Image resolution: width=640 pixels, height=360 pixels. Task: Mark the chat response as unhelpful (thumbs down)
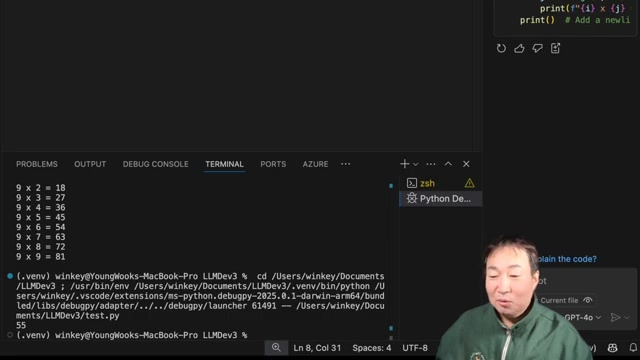click(x=537, y=48)
